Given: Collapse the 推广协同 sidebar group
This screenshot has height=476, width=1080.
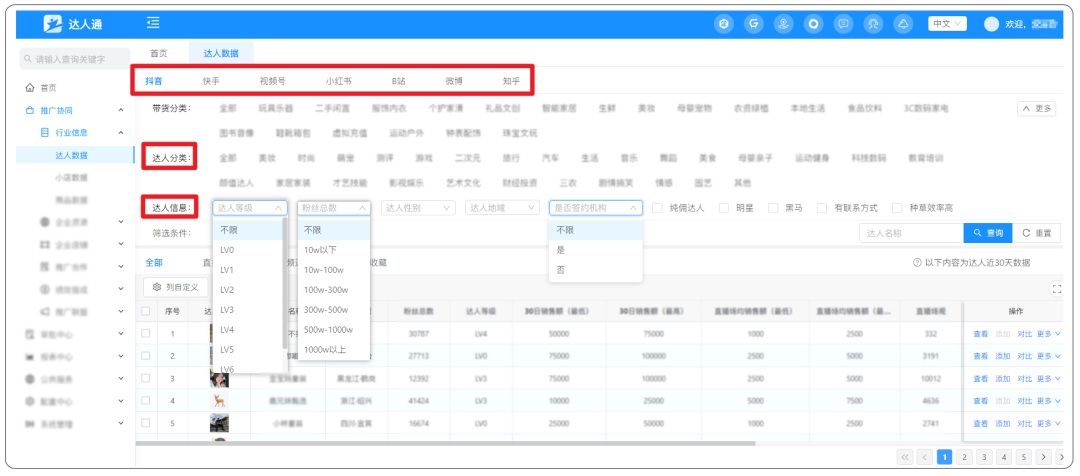Looking at the screenshot, I should coord(121,110).
